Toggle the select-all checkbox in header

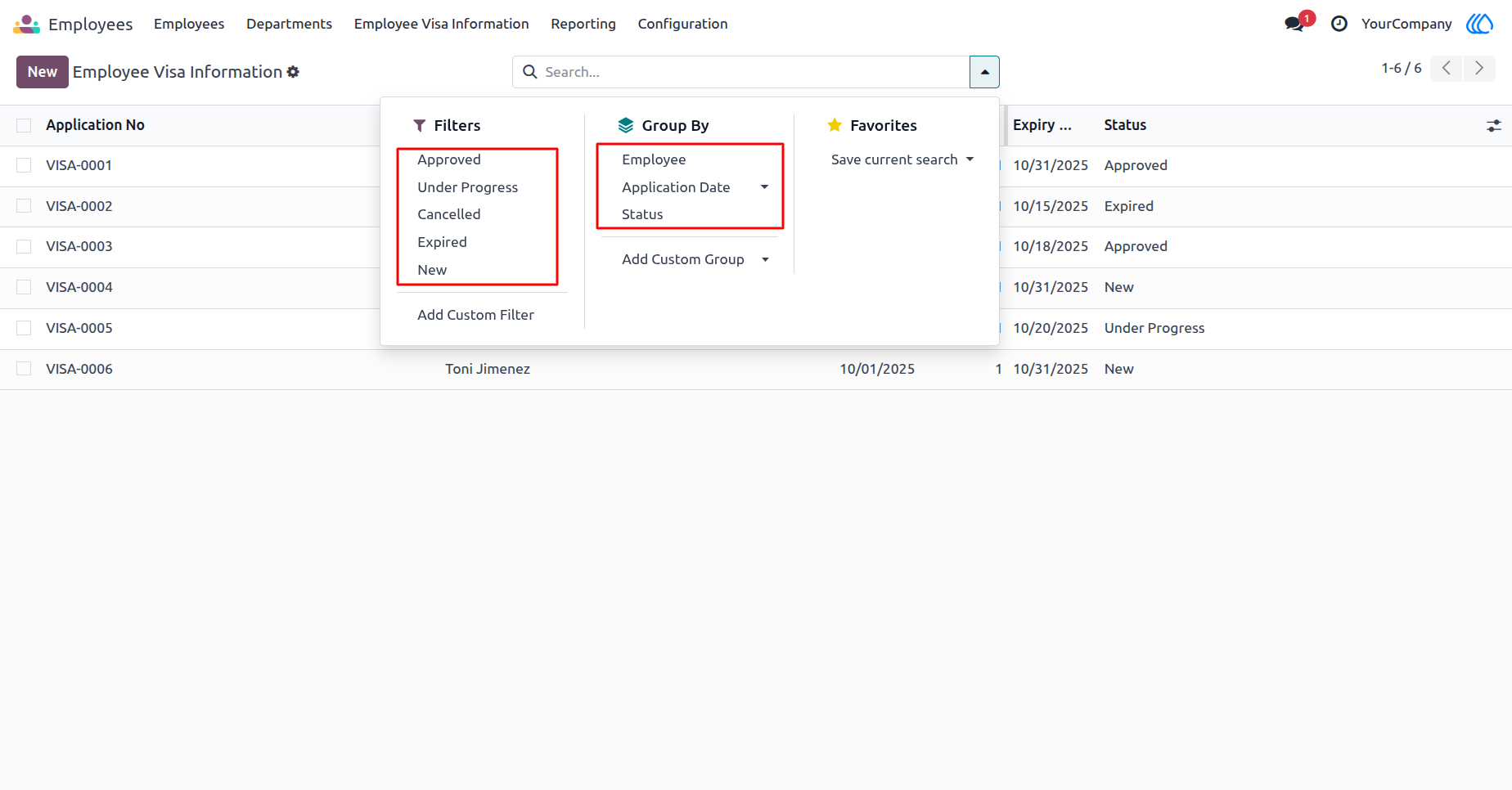pyautogui.click(x=24, y=125)
